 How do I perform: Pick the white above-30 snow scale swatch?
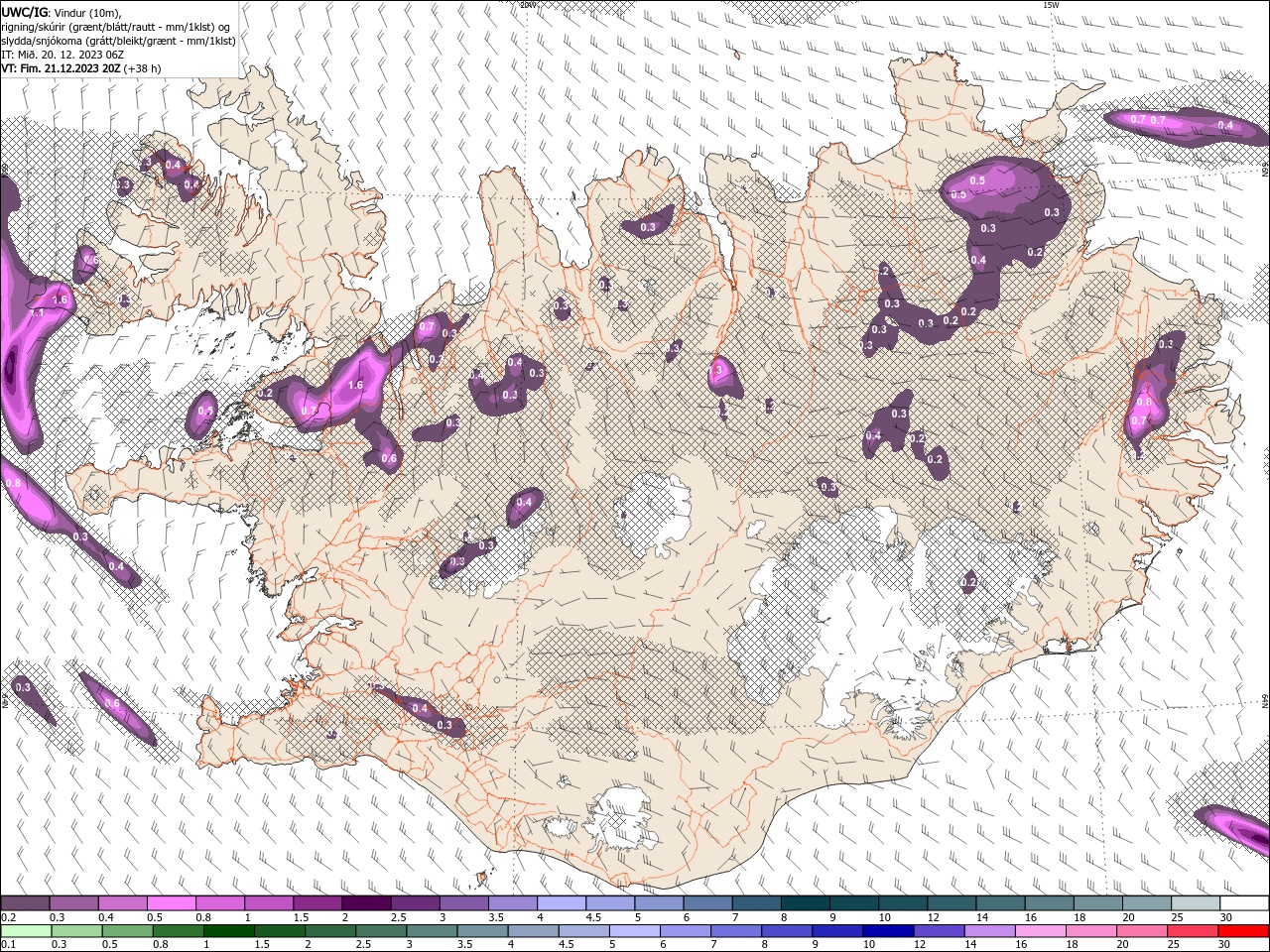[x=1244, y=903]
